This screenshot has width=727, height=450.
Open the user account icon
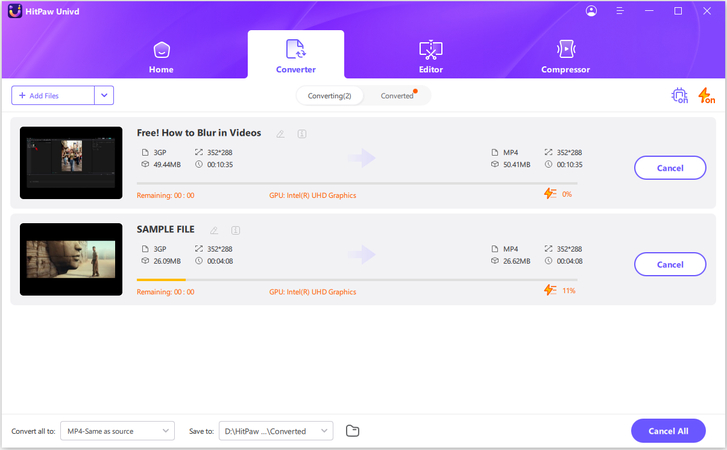[591, 11]
